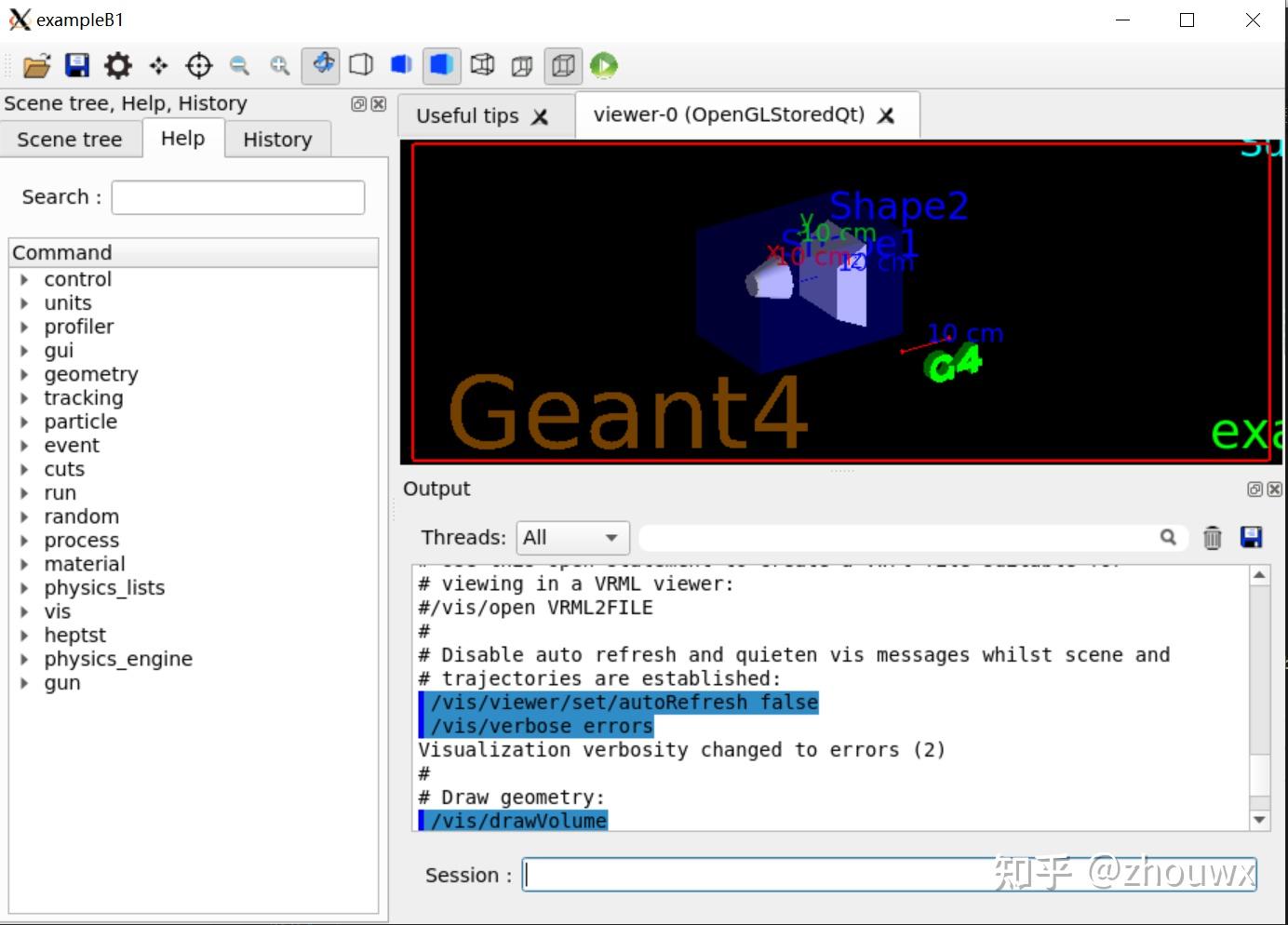Save the viewer state using toolbar icon
1288x925 pixels.
[x=77, y=65]
